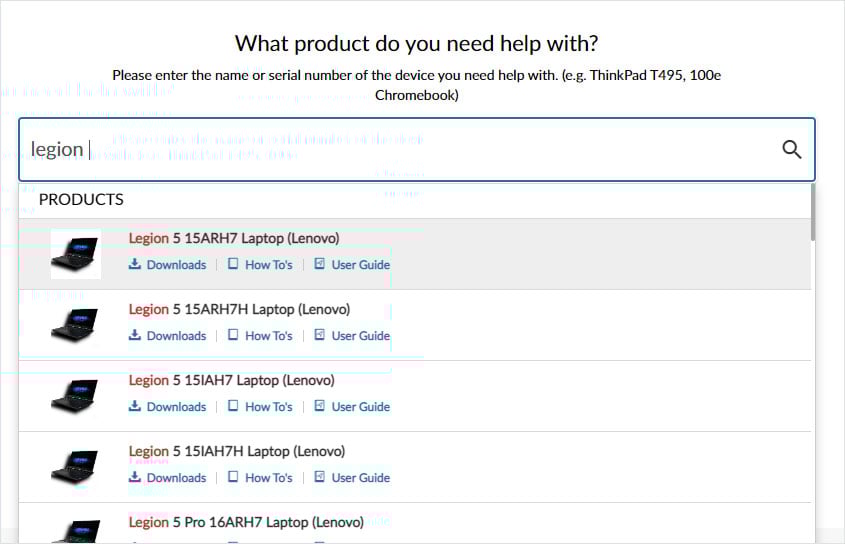Select Legion 5 15ARH7H Laptop from suggestions
This screenshot has width=845, height=544.
click(x=239, y=309)
